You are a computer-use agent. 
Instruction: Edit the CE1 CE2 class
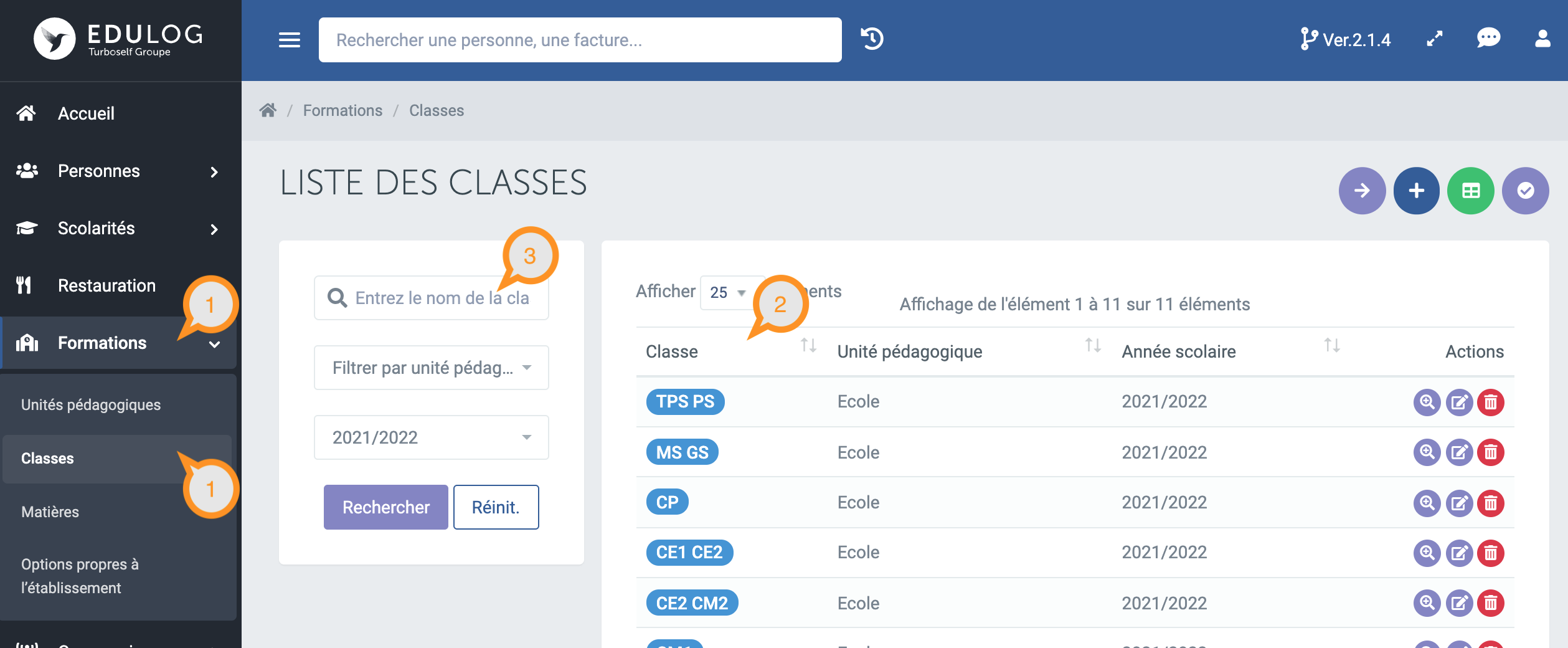[1459, 553]
